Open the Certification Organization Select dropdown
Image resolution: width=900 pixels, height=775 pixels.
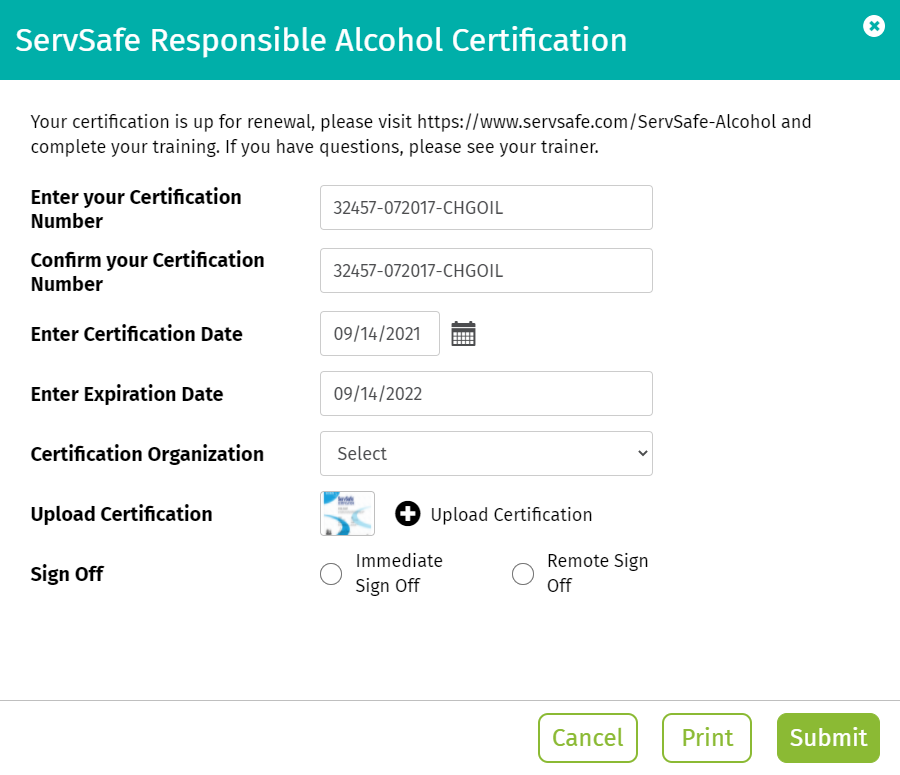(x=486, y=454)
